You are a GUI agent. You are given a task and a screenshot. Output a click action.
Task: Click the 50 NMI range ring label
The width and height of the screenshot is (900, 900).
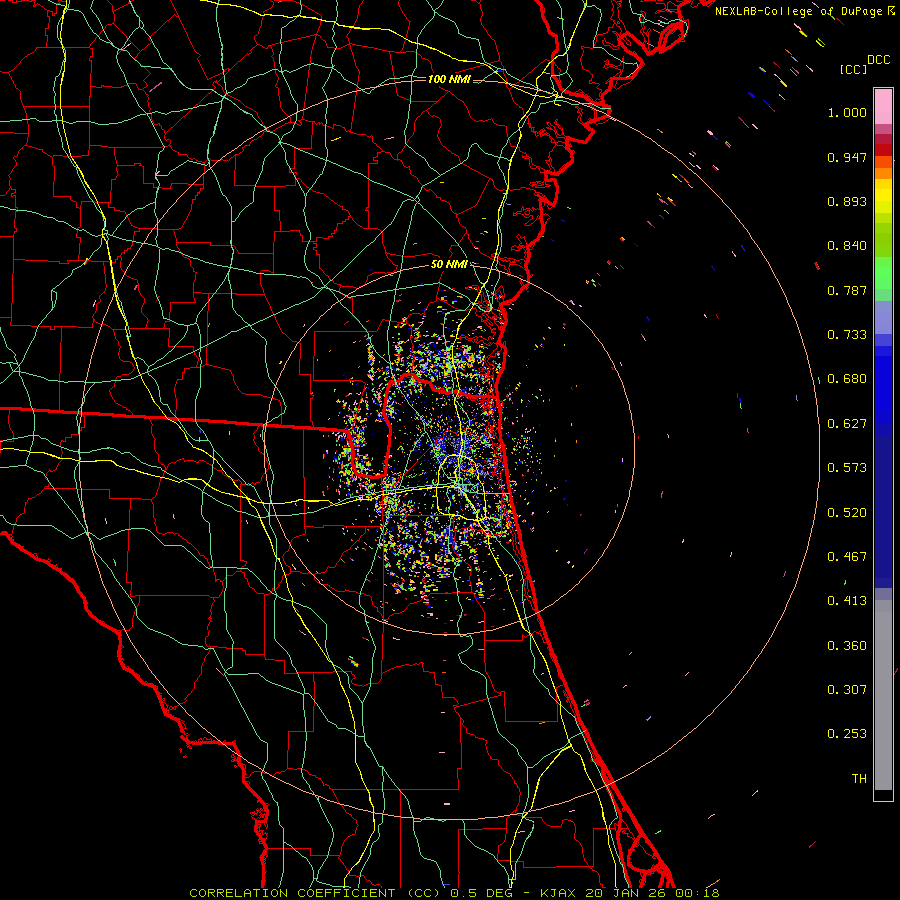coord(449,265)
